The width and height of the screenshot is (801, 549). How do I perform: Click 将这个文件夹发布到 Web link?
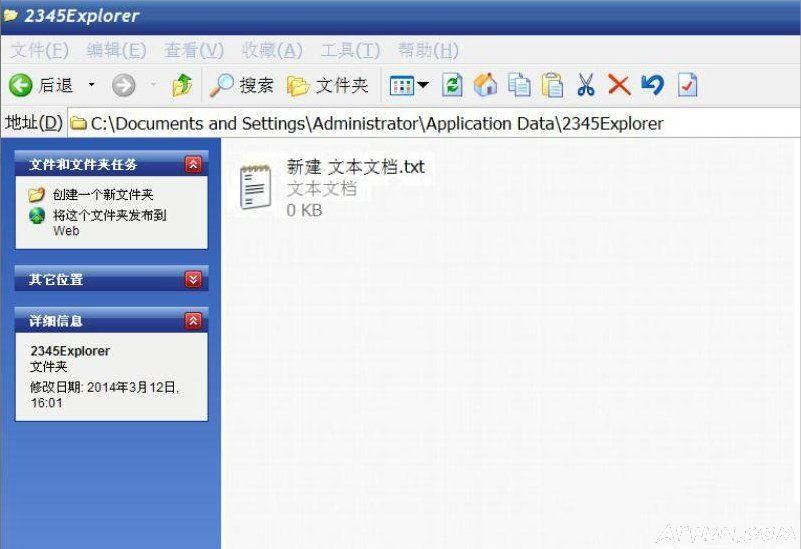[x=109, y=223]
